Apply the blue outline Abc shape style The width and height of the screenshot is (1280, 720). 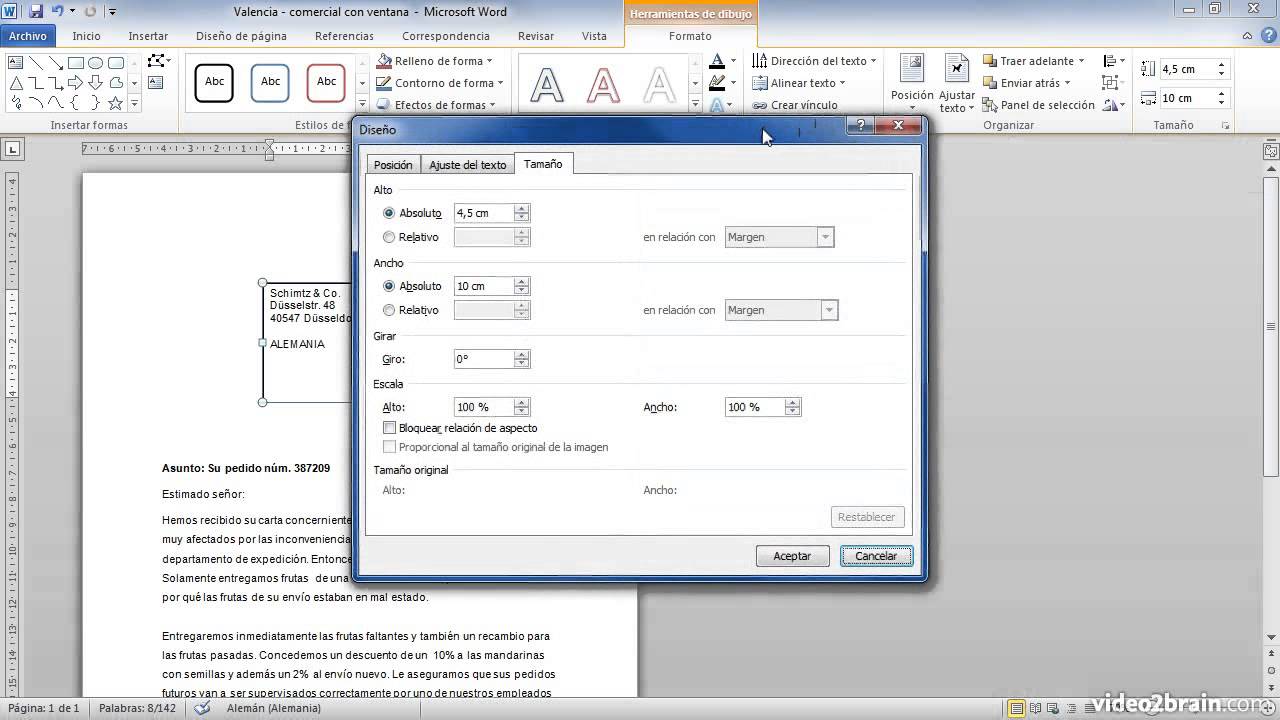[x=270, y=82]
